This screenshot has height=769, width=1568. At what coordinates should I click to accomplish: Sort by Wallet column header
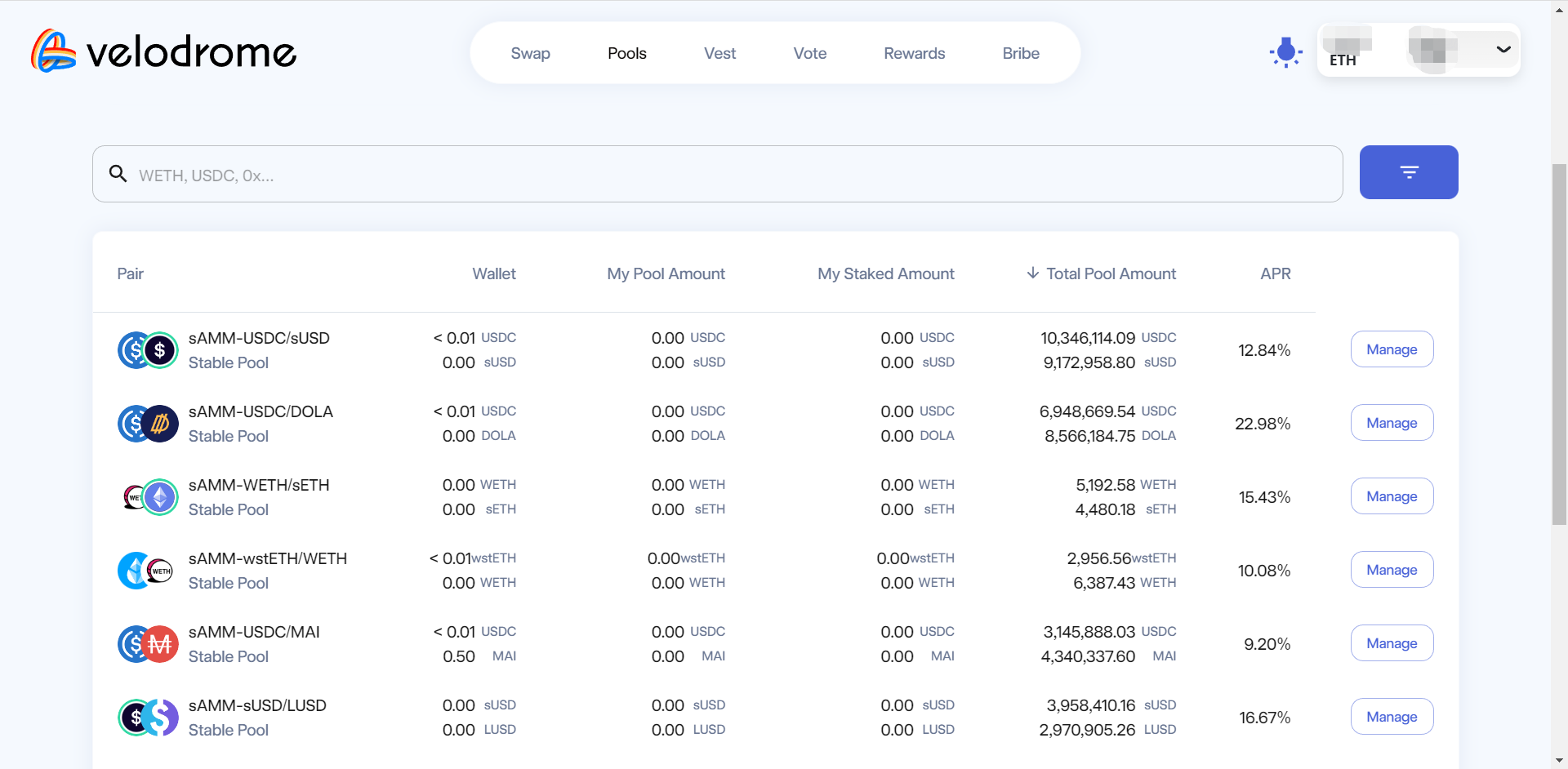coord(494,273)
